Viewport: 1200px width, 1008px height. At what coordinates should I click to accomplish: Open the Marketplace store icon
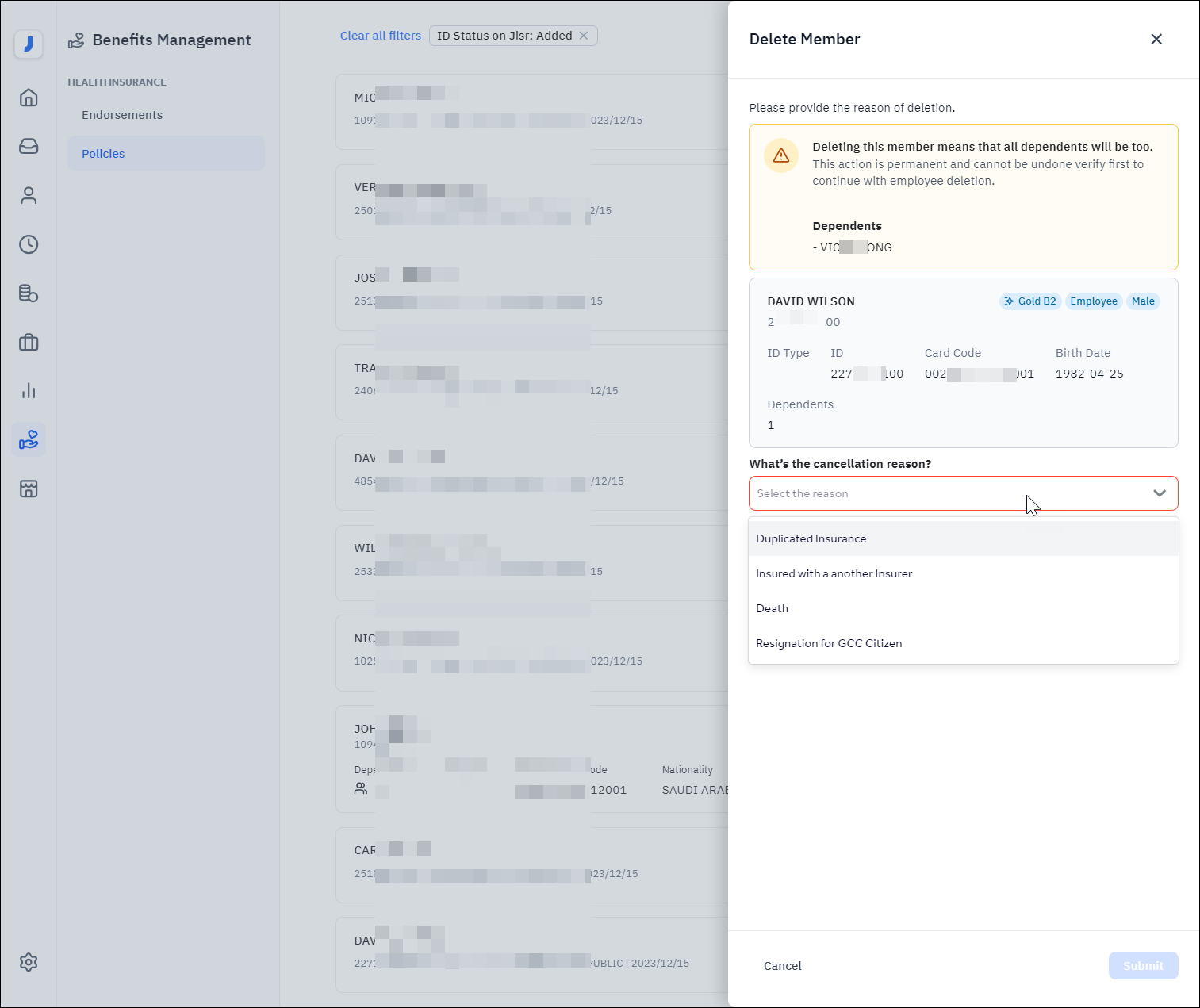29,489
